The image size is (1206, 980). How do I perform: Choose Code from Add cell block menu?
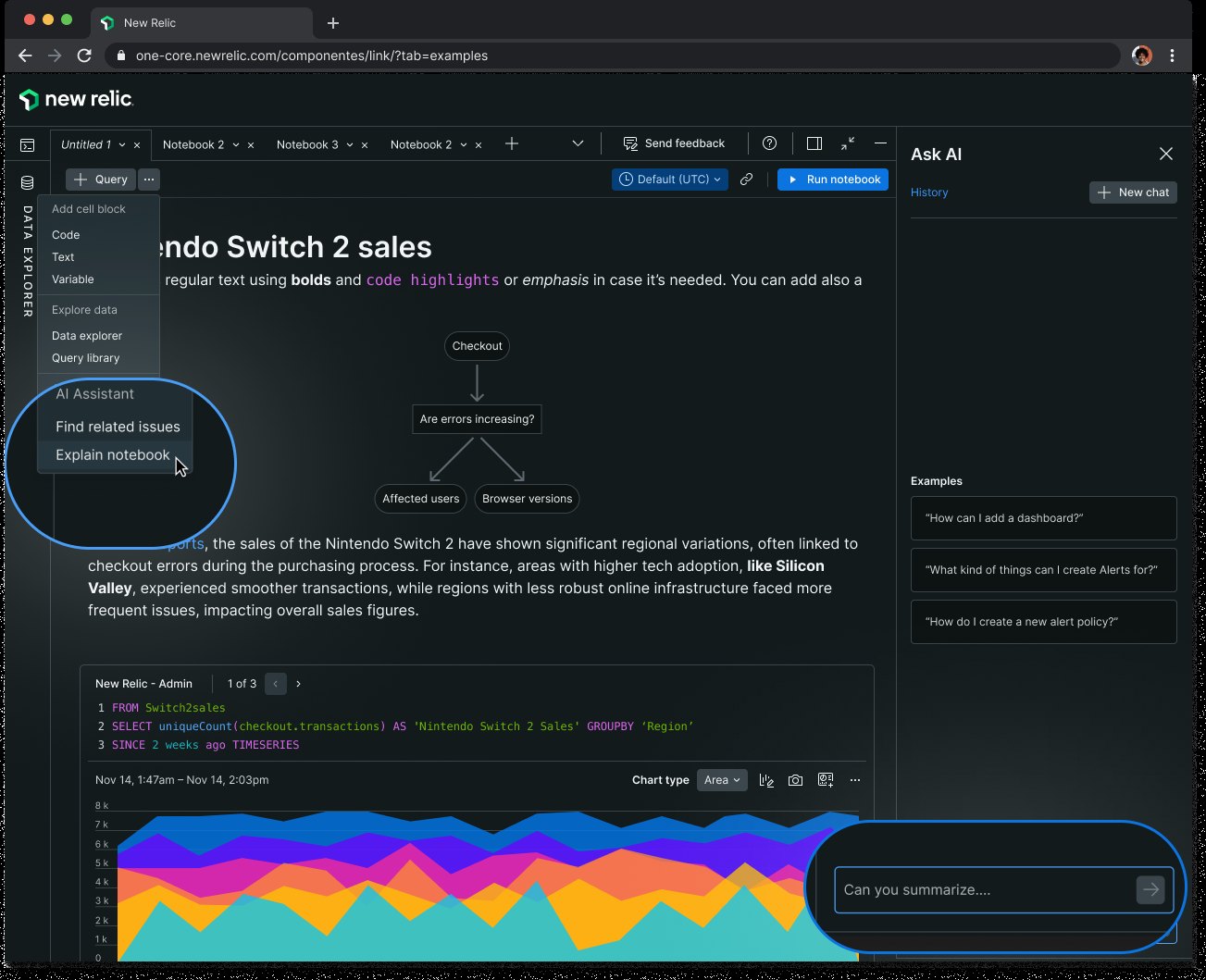66,235
